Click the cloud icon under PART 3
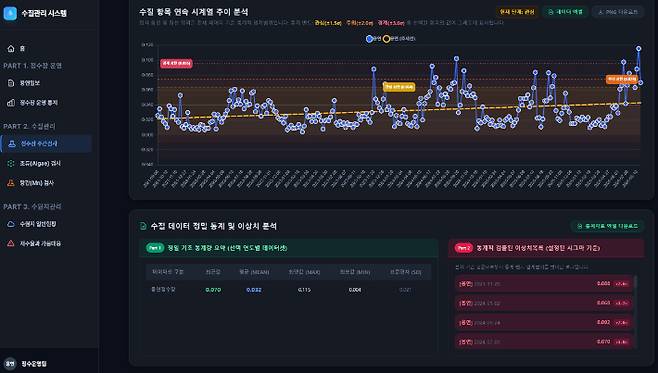658x373 pixels. click(x=11, y=224)
